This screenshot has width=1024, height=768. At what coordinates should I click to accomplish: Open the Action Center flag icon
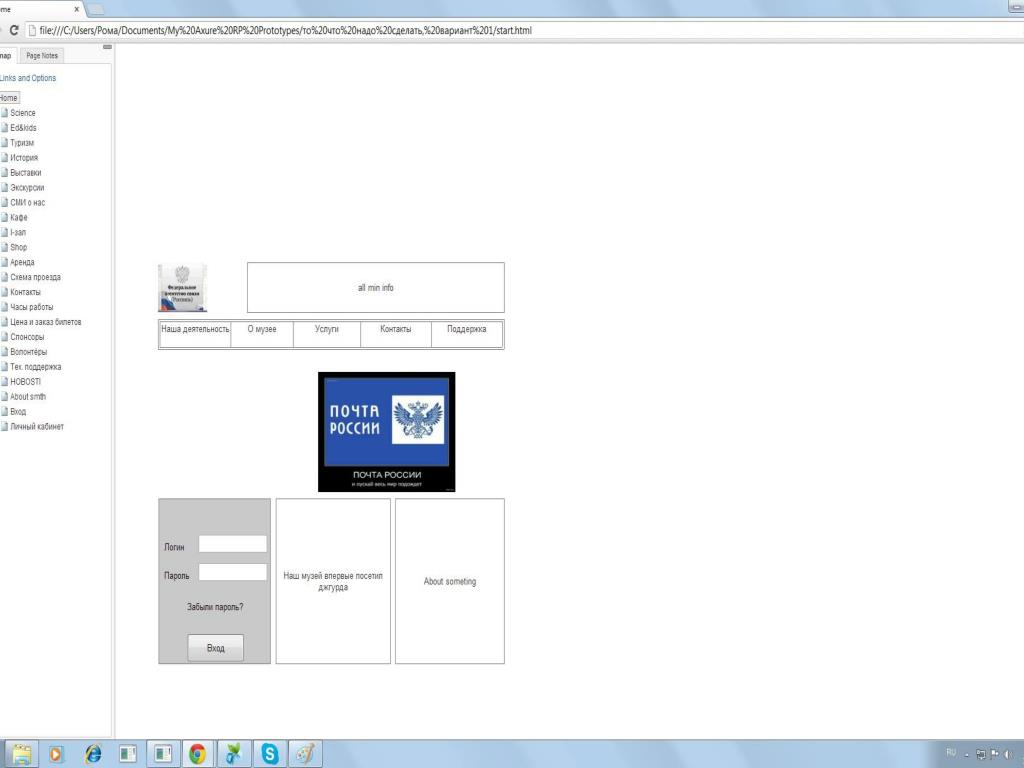995,754
